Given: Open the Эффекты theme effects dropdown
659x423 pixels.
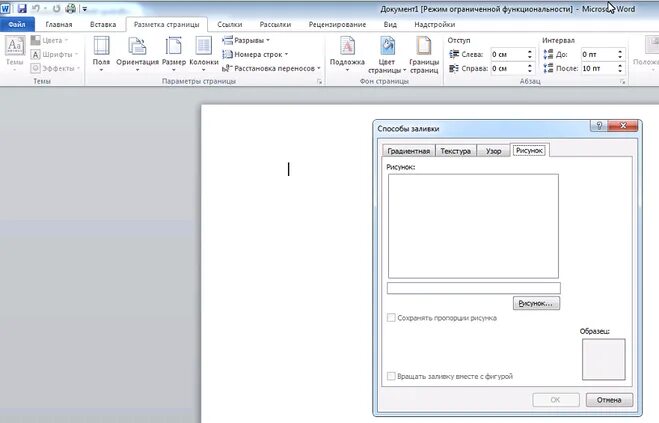Looking at the screenshot, I should tap(55, 68).
